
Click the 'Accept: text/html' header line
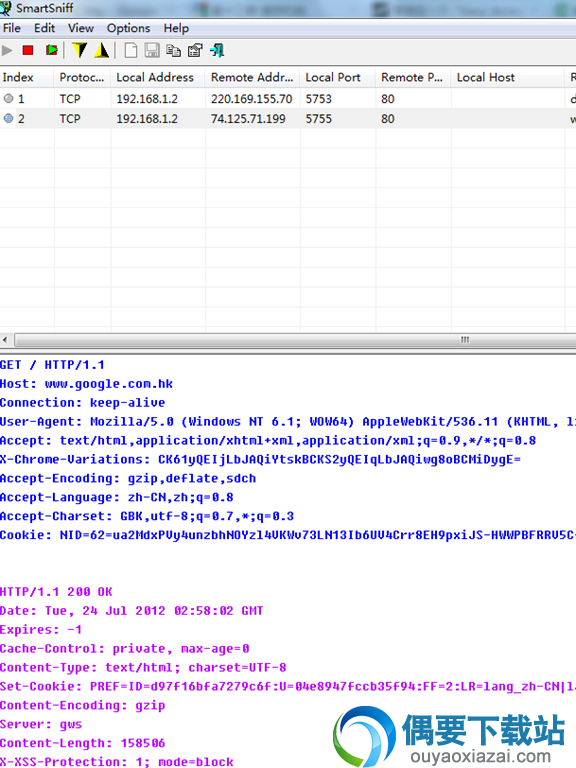point(268,441)
